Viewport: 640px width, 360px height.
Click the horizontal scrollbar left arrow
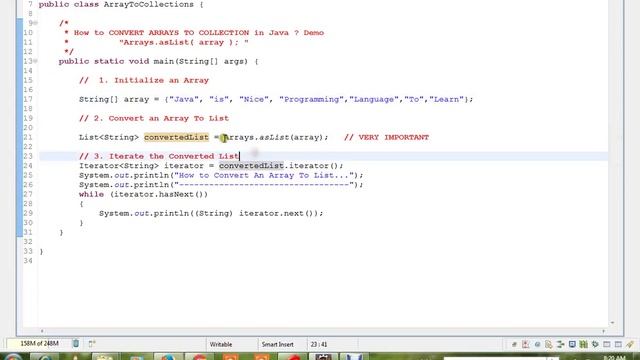(42, 331)
